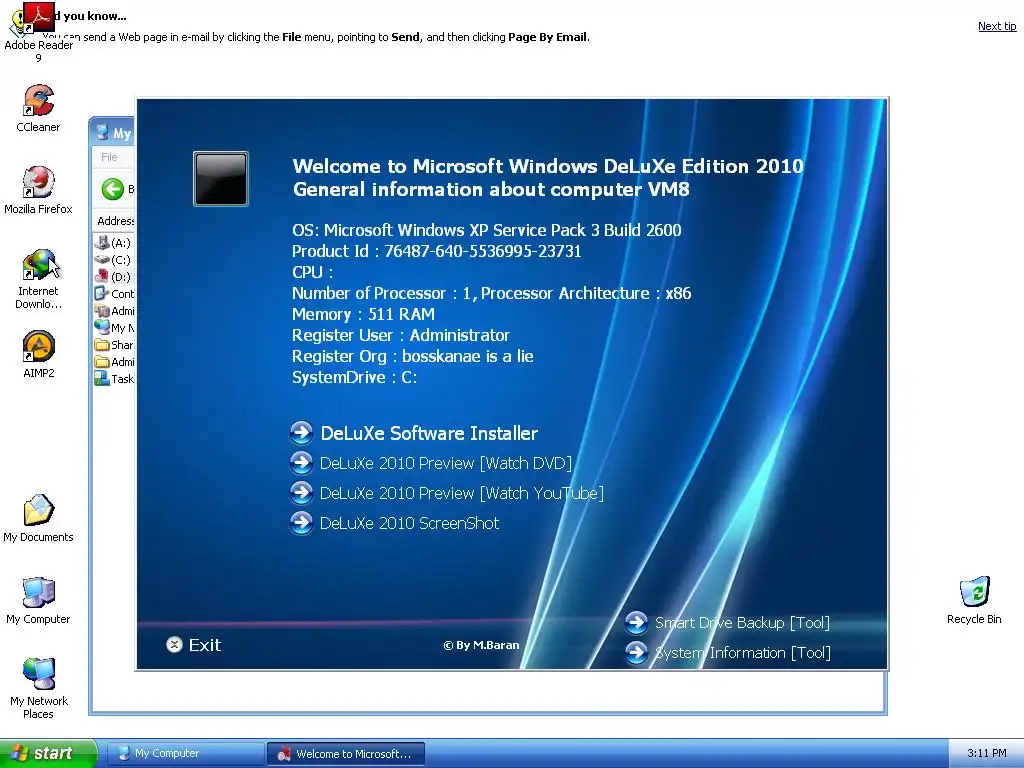Image resolution: width=1024 pixels, height=768 pixels.
Task: Click the Start button
Action: [x=48, y=753]
